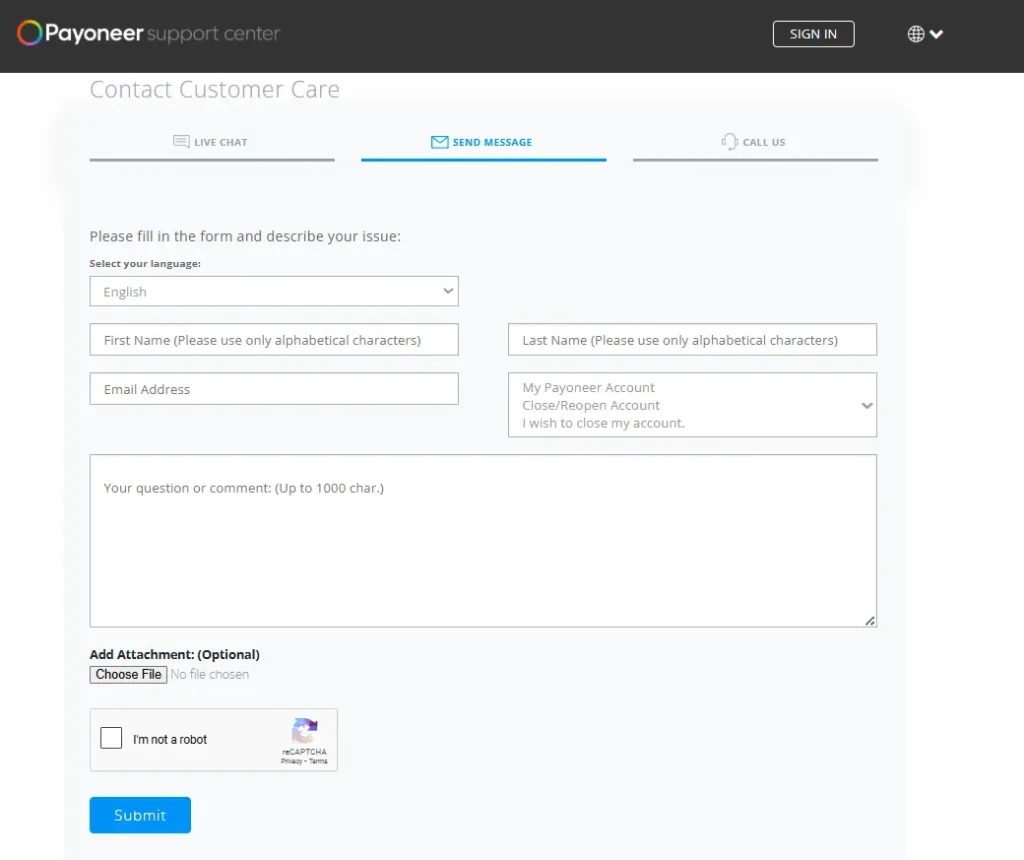Open the My Payoneer Account topic dropdown
This screenshot has width=1024, height=860.
[x=692, y=405]
